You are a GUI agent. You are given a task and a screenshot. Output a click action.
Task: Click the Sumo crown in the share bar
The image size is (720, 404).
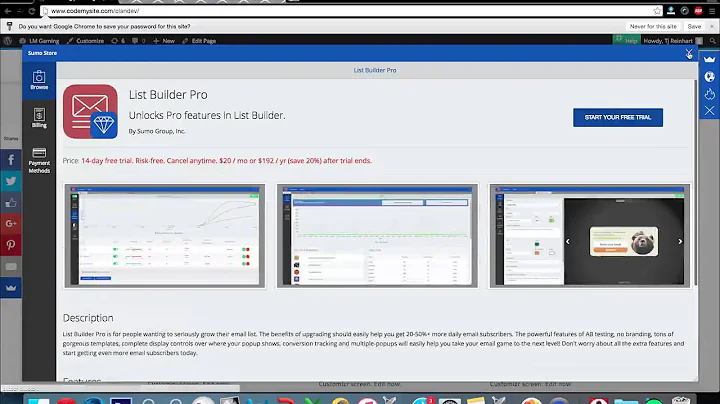click(x=11, y=287)
